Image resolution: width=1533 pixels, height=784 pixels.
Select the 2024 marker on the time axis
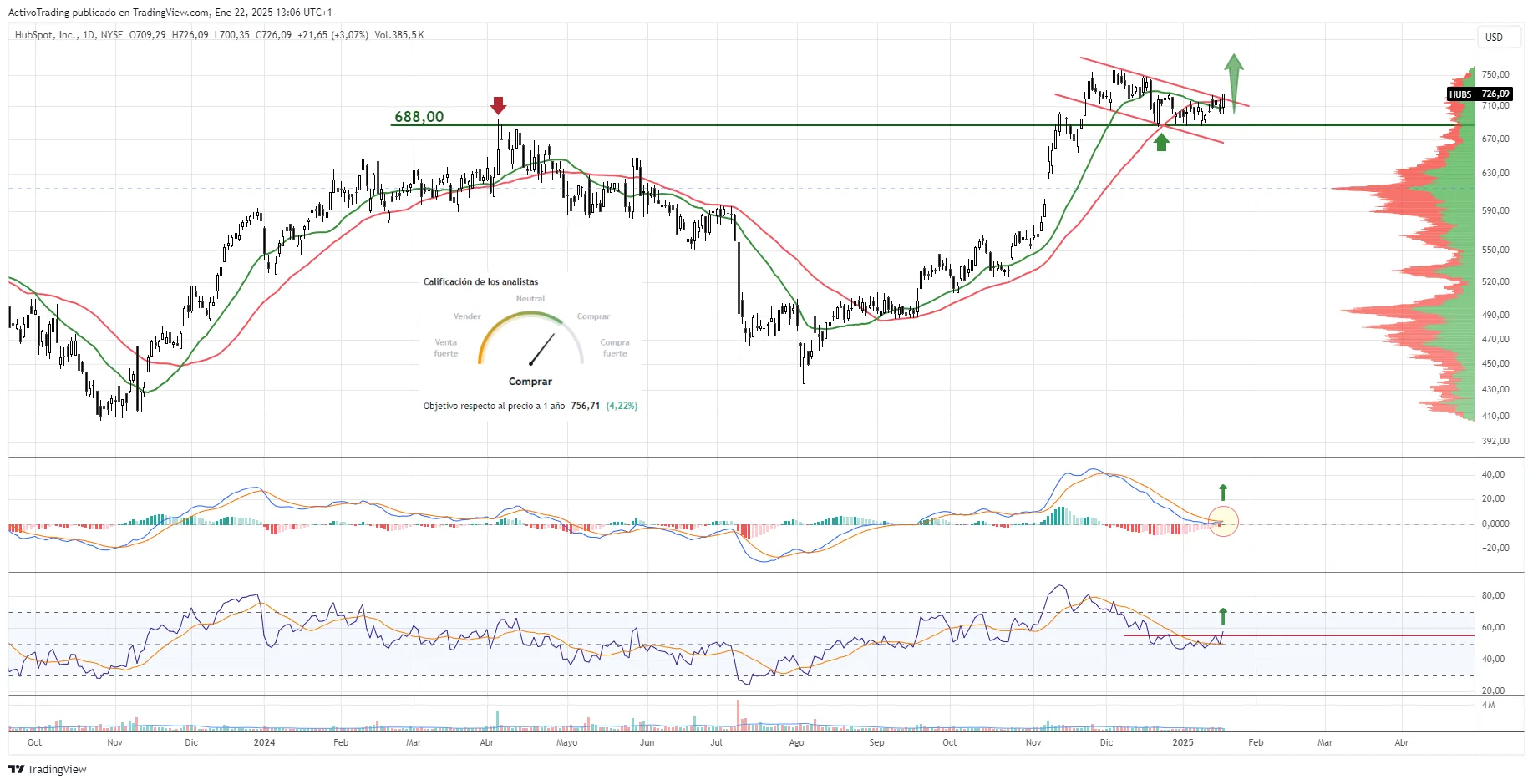[264, 742]
